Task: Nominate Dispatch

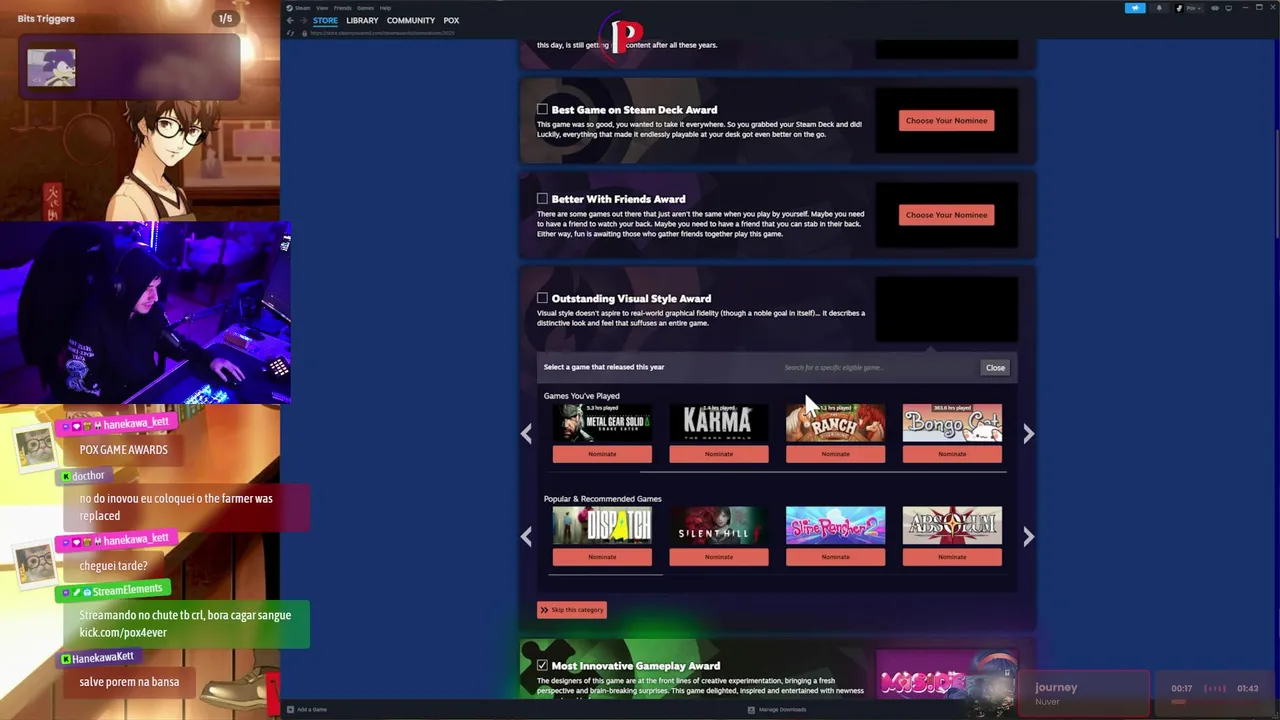Action: point(602,557)
